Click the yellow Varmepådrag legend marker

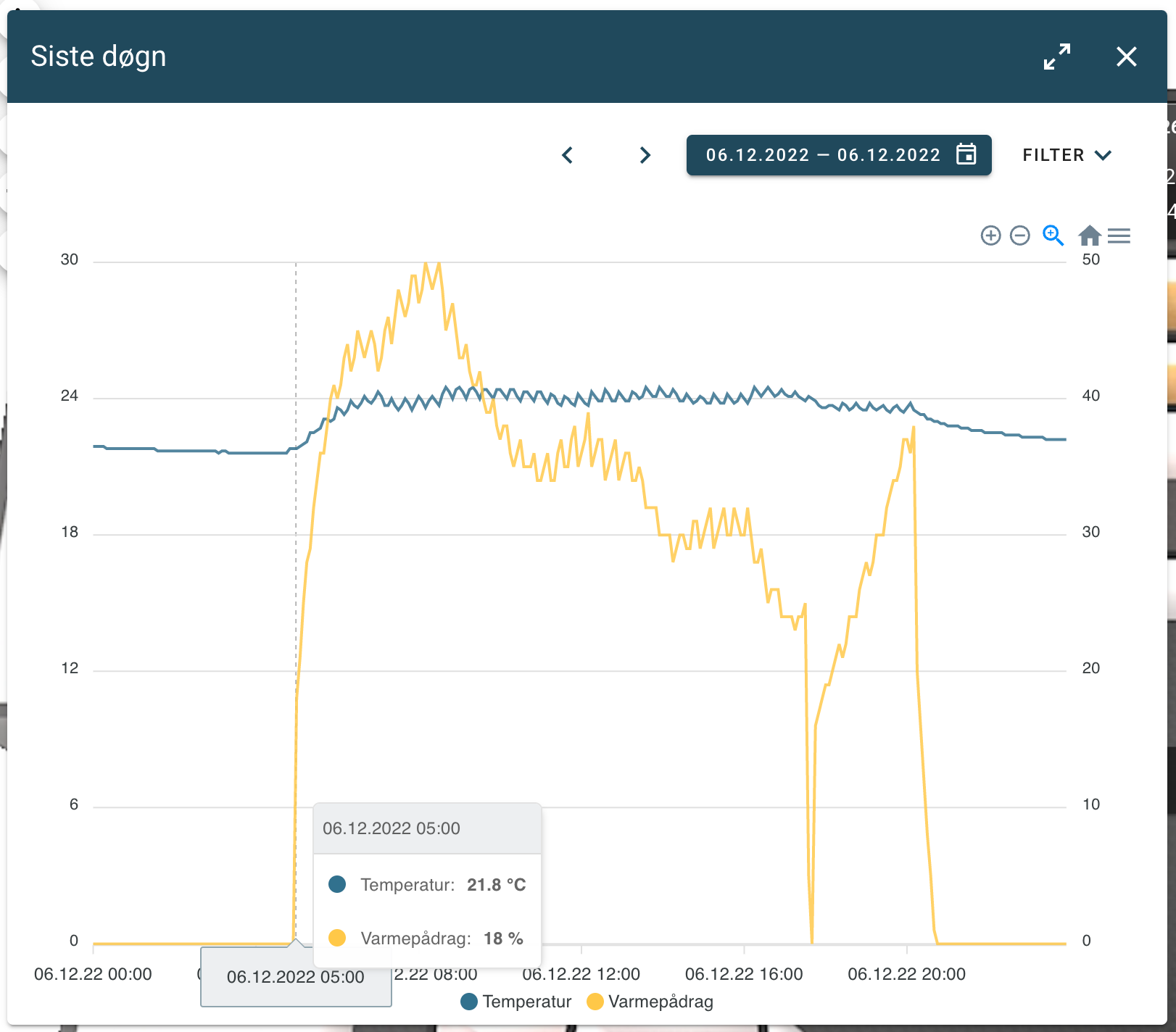(x=595, y=1002)
